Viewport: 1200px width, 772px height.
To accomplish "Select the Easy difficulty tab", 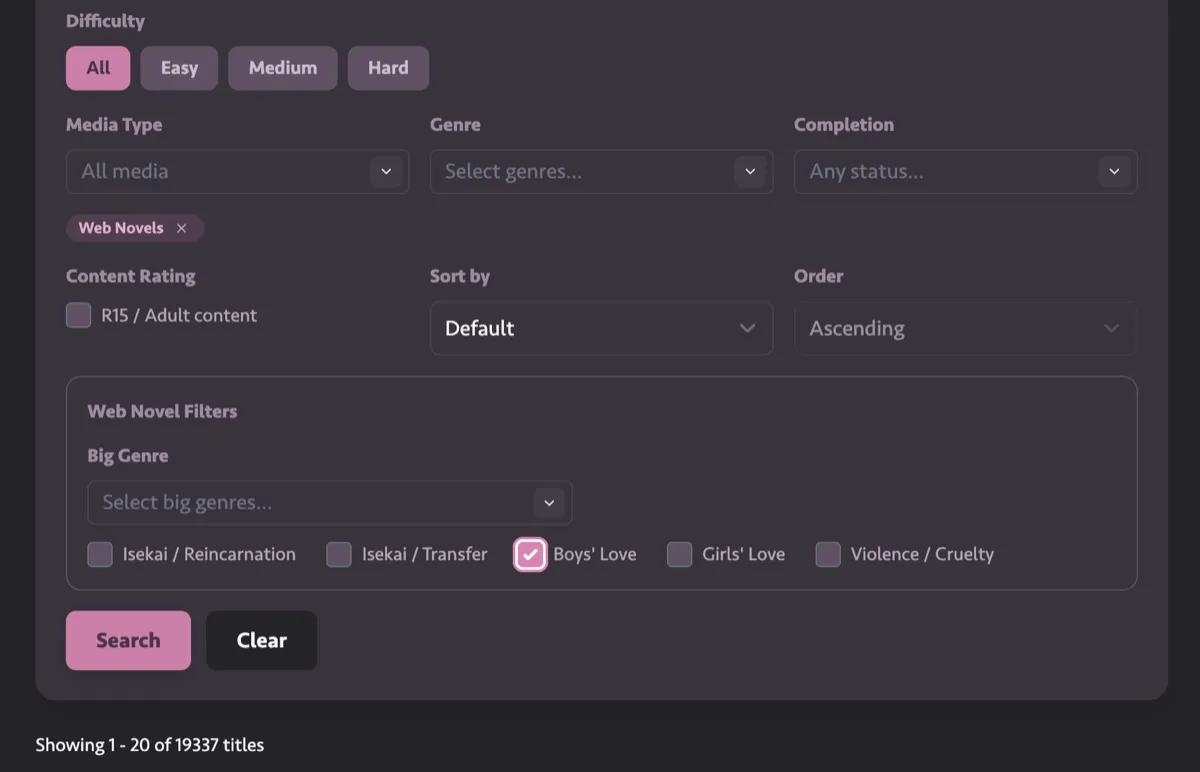I will pyautogui.click(x=179, y=68).
